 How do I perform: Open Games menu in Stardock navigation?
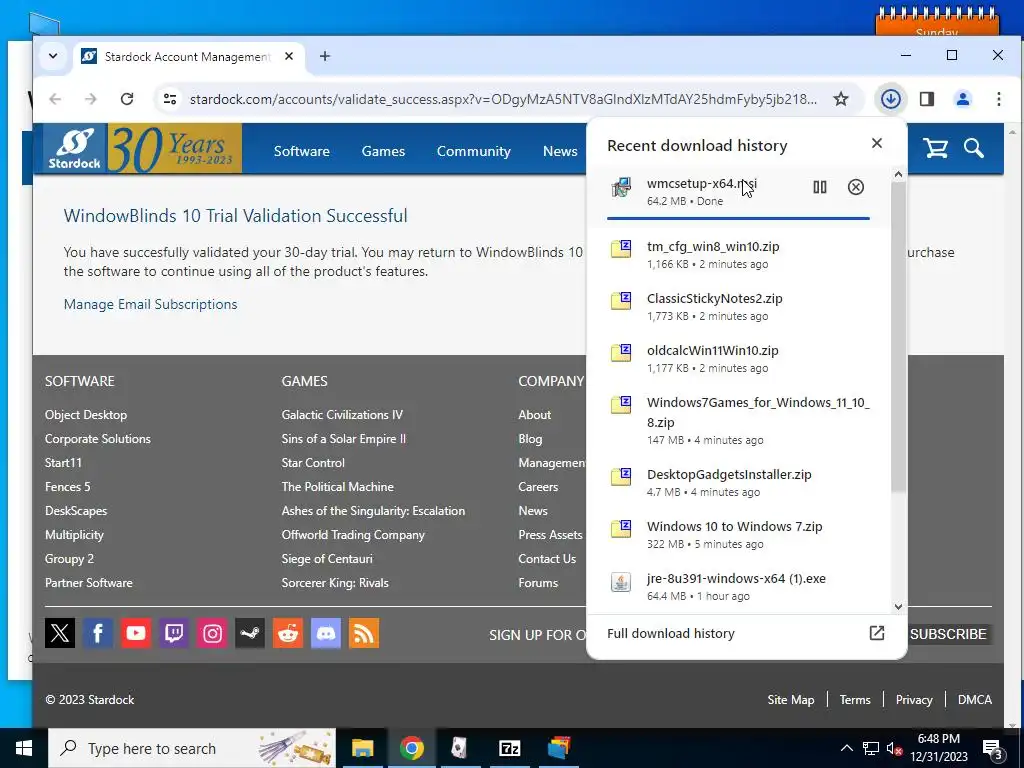(x=383, y=151)
